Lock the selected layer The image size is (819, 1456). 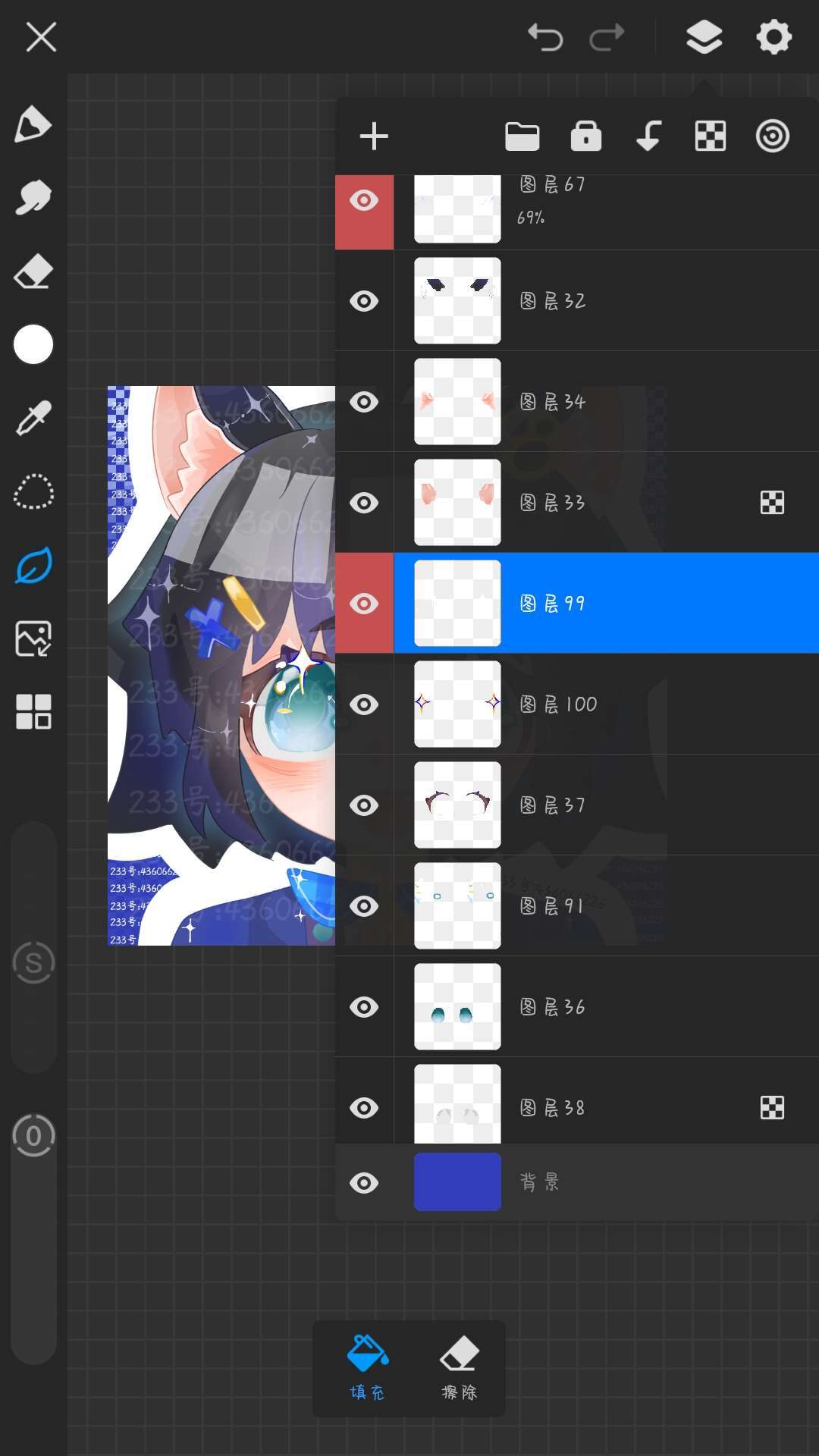coord(585,136)
